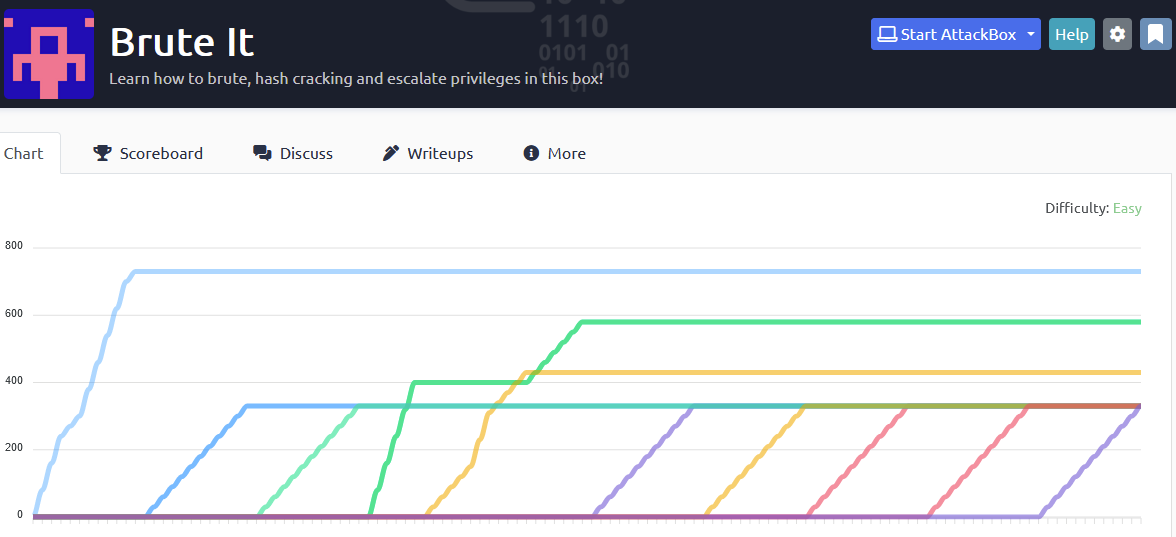
Task: Open the More tab
Action: [x=554, y=154]
